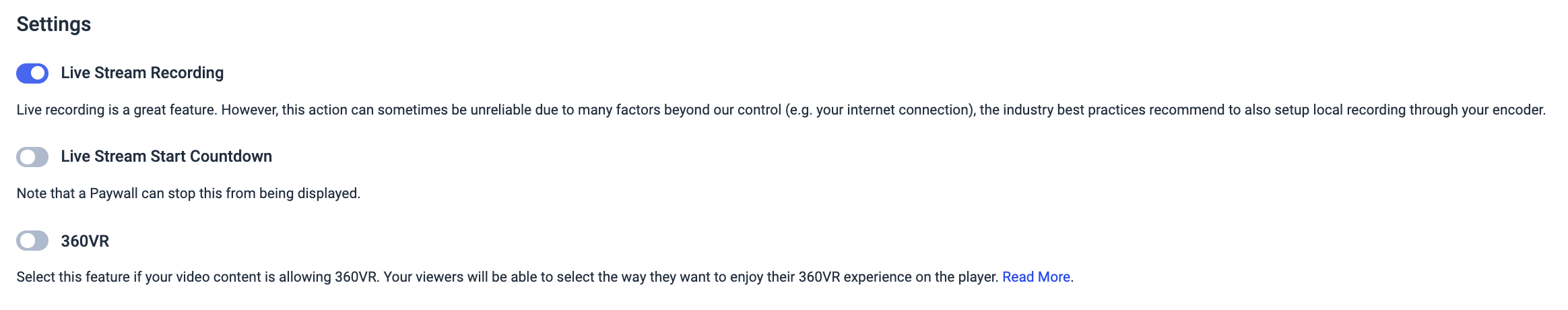Click the word 'Paywall' in the note
This screenshot has height=310, width=1568.
pos(114,193)
